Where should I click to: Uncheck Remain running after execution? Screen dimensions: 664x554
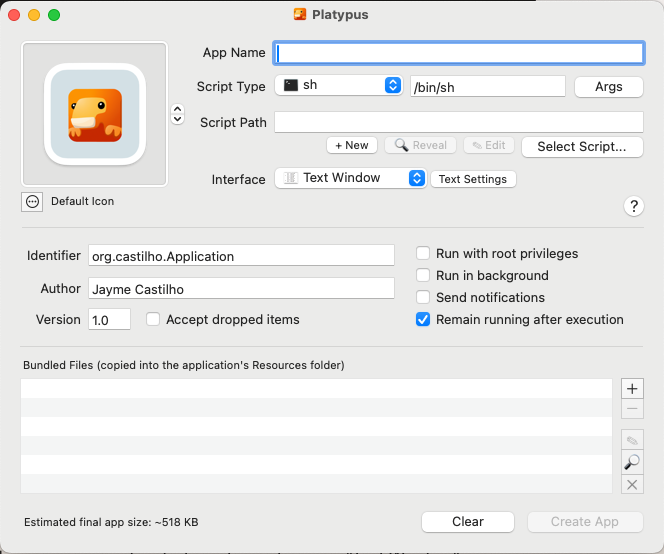[424, 320]
